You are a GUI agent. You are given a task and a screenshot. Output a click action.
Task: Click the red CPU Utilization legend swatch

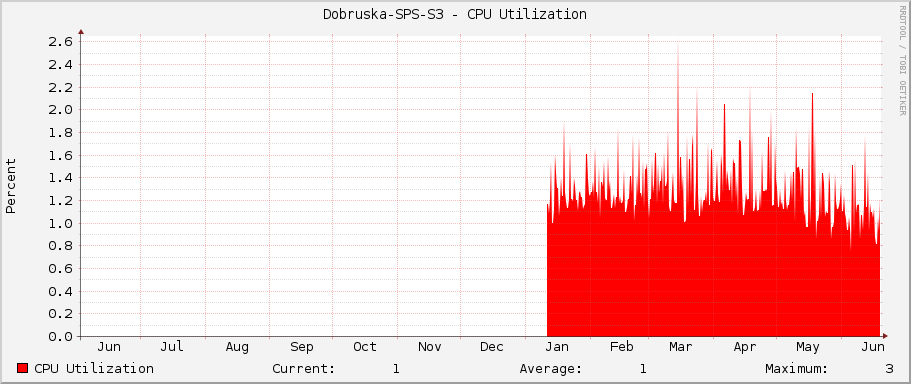point(23,368)
